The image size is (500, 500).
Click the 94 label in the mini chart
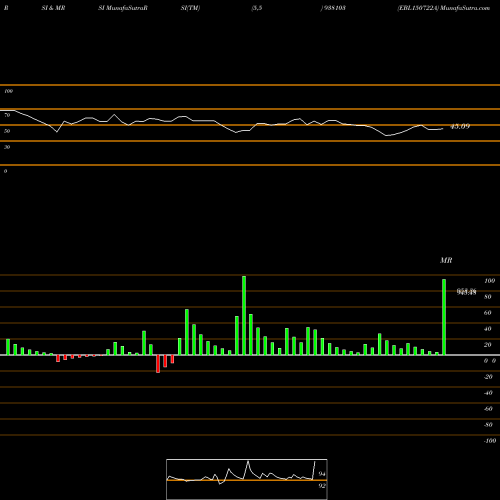tap(322, 474)
